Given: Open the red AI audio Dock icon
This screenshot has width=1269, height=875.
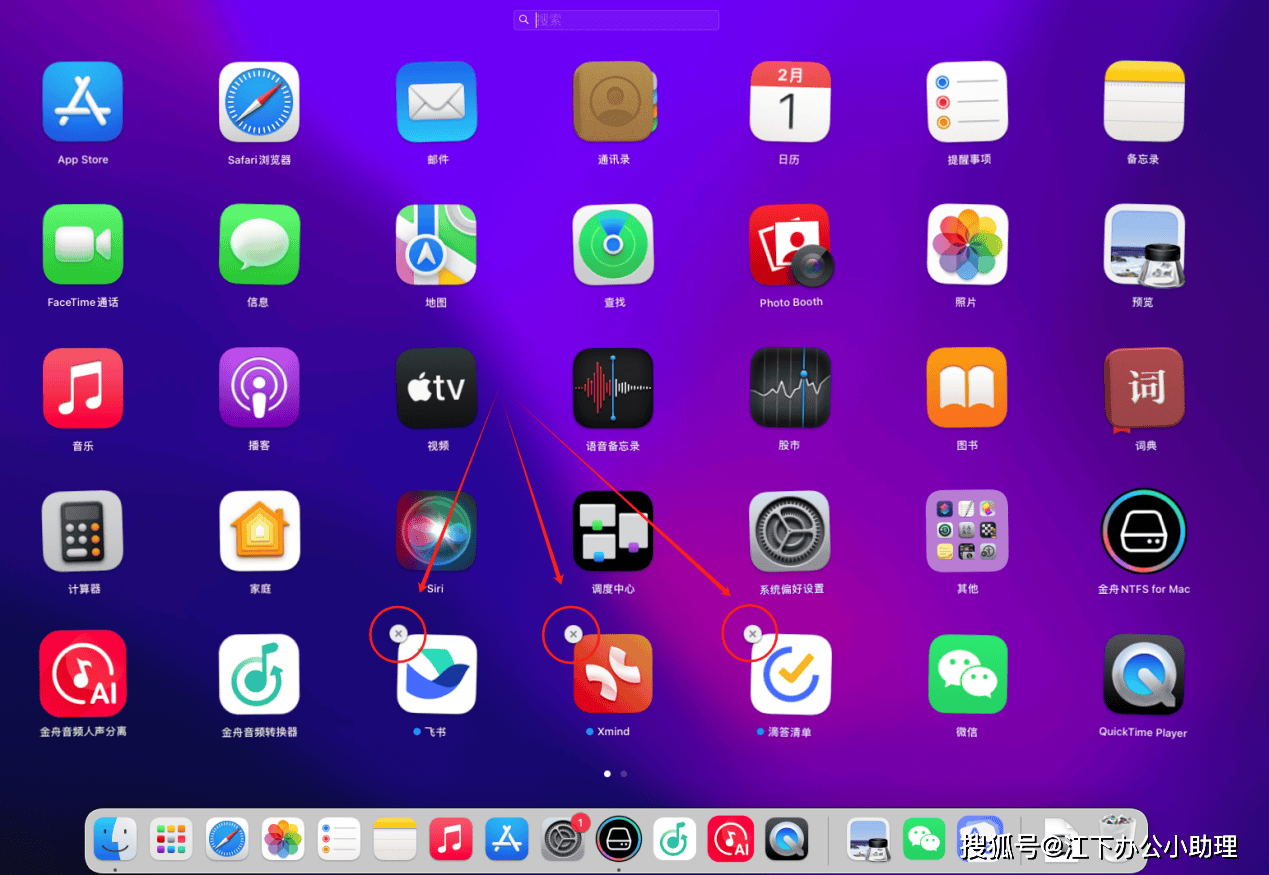Looking at the screenshot, I should (731, 838).
